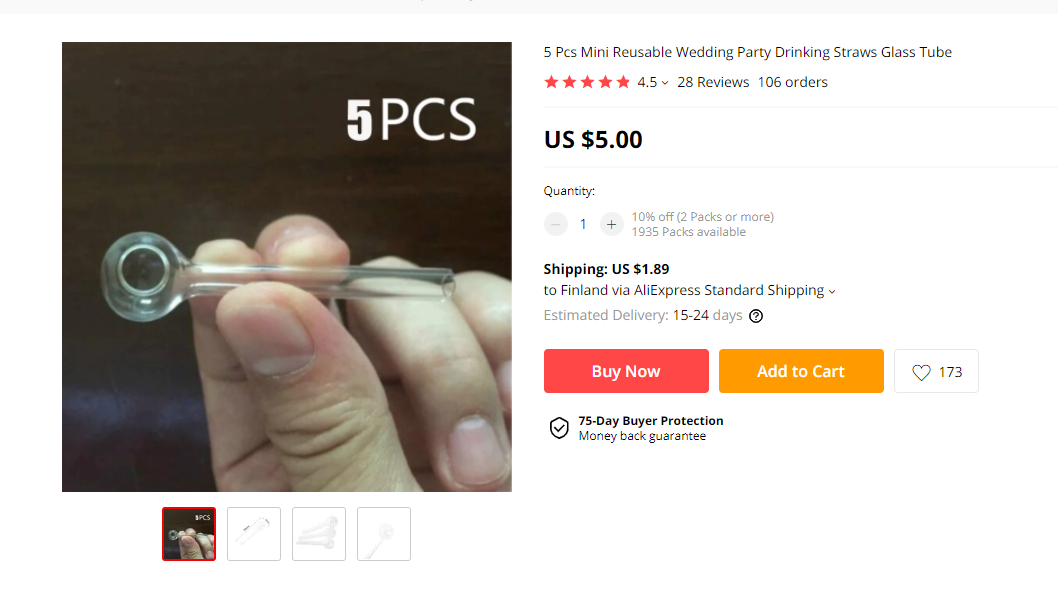Click the product title text
1058x592 pixels.
[747, 52]
